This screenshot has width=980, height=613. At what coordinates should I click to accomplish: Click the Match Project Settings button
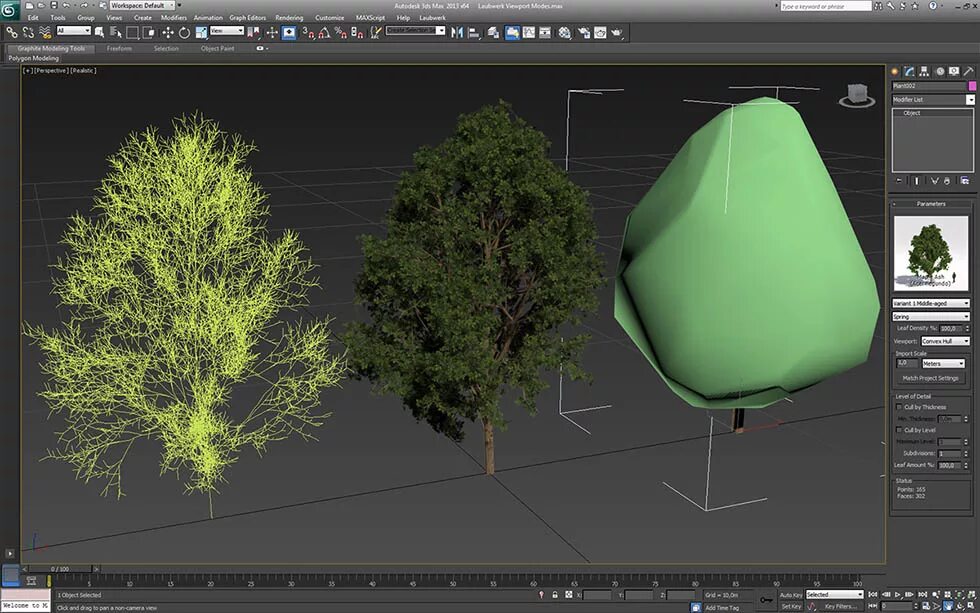pyautogui.click(x=930, y=378)
